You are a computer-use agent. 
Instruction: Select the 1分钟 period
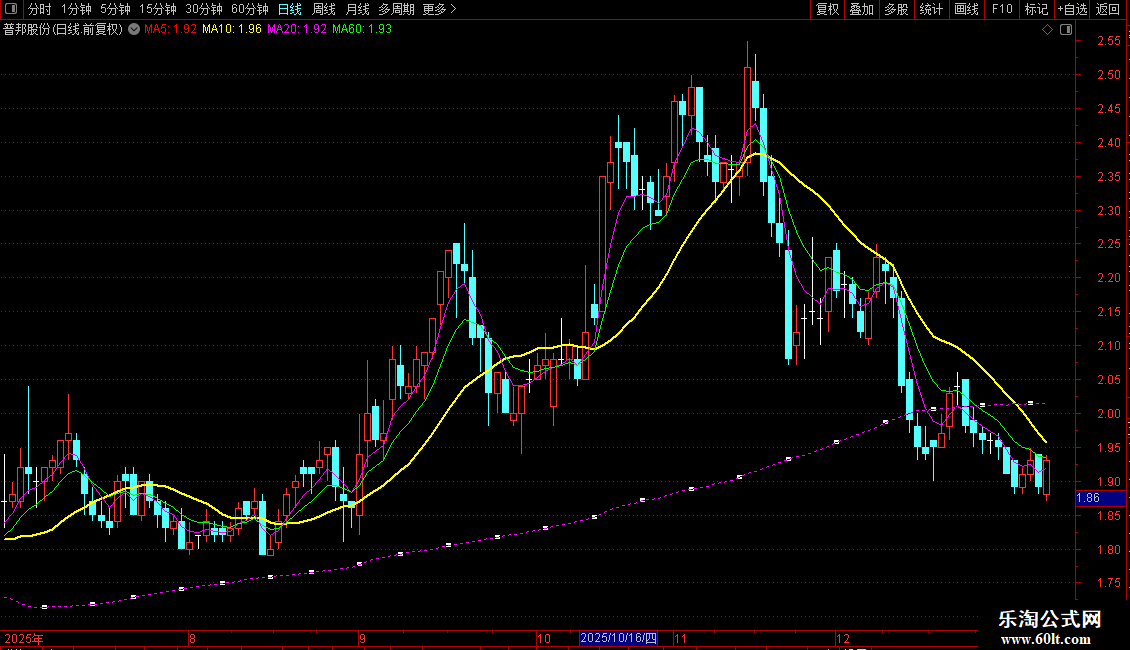(x=76, y=9)
